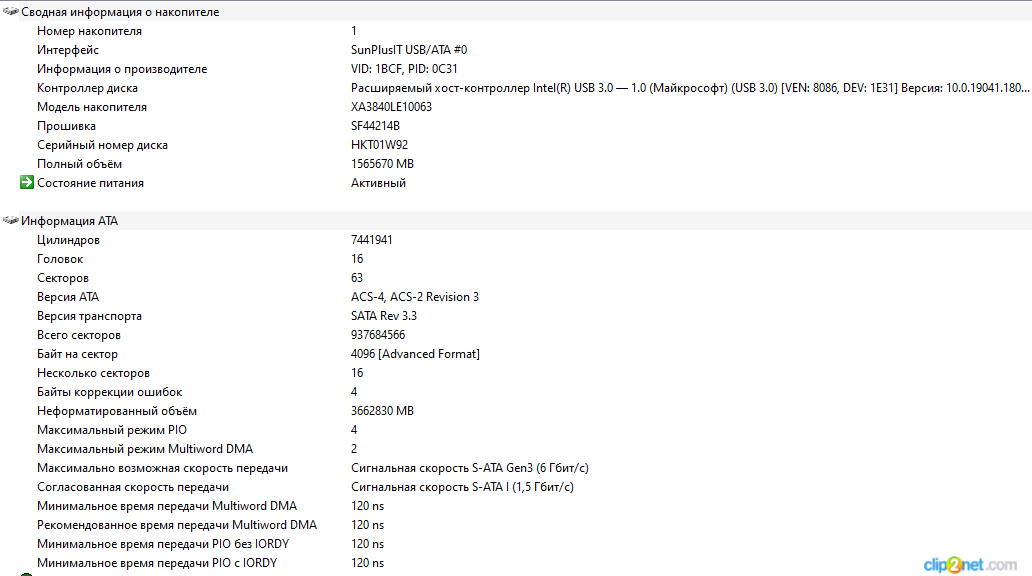This screenshot has height=576, width=1032.
Task: Select Максимально возможная скорость передачи label
Action: point(163,468)
